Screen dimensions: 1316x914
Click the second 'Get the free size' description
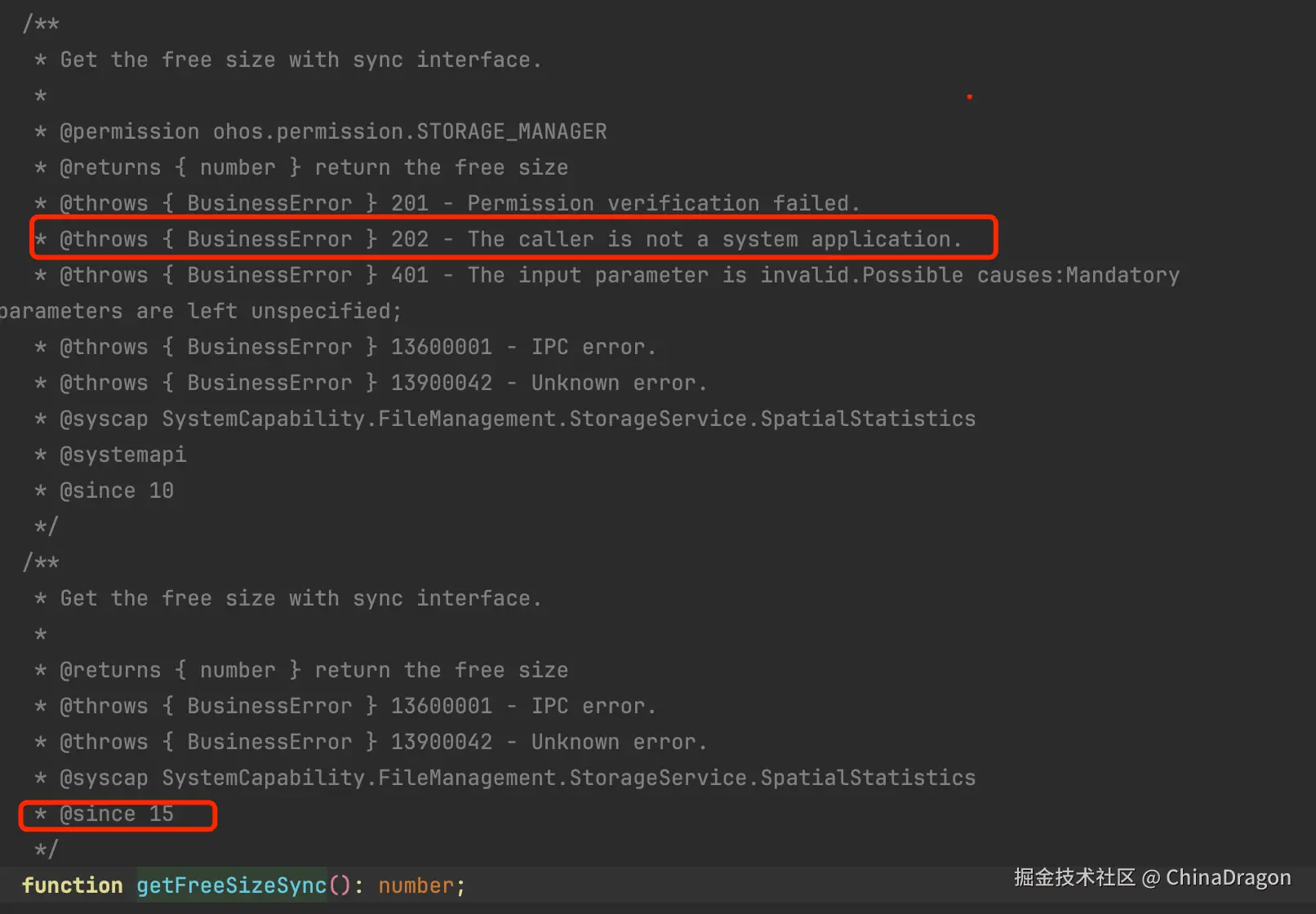300,598
